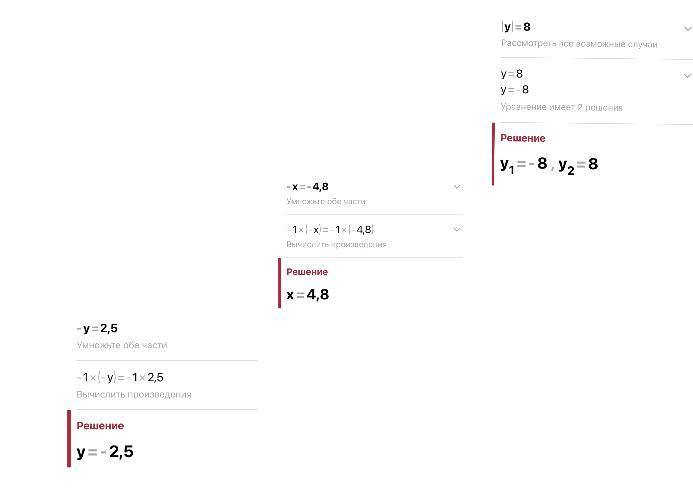Click the x=4,8 solution result
The image size is (693, 497).
[x=308, y=295]
